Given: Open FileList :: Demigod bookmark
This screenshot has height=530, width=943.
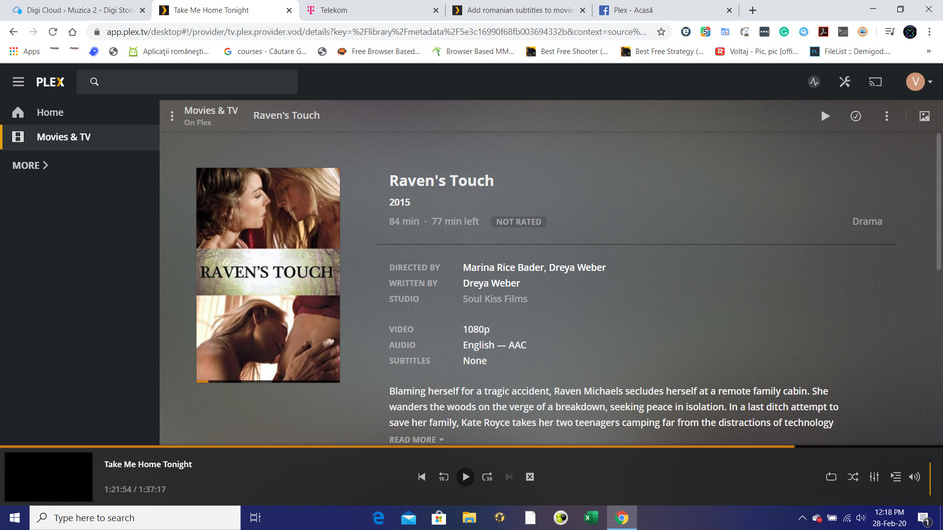Looking at the screenshot, I should point(850,52).
